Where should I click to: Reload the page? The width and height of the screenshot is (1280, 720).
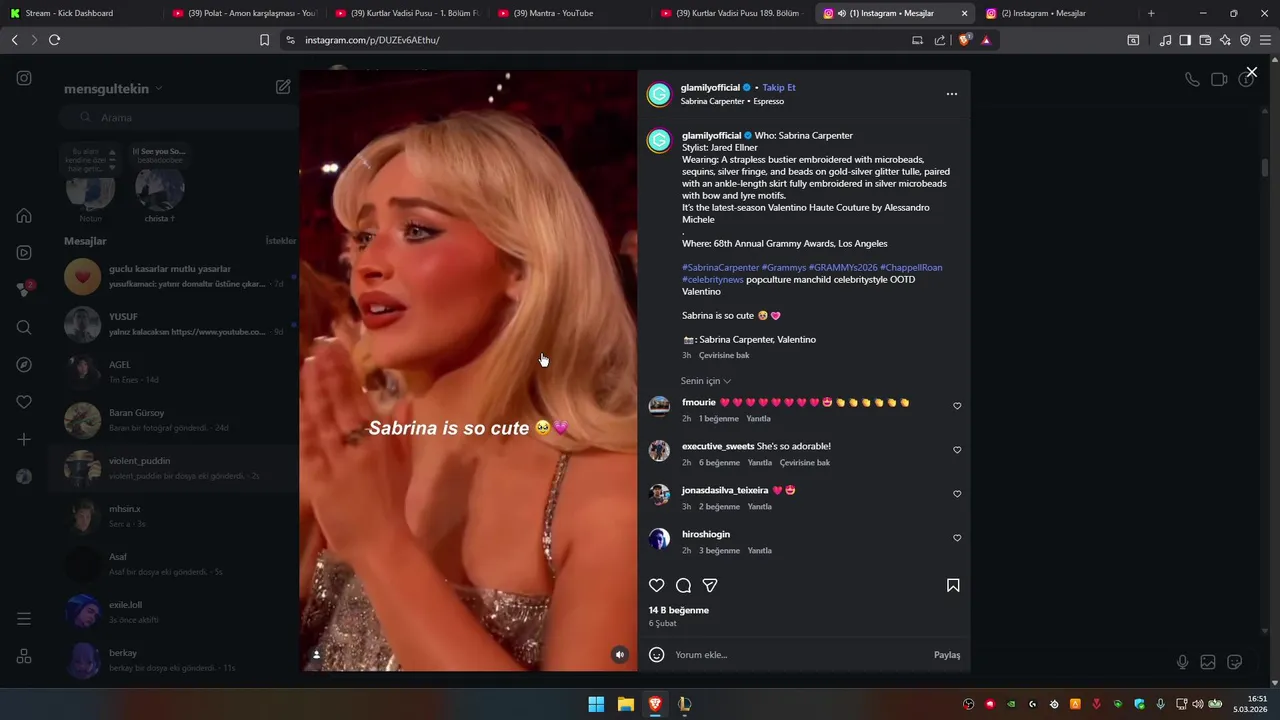pyautogui.click(x=54, y=40)
